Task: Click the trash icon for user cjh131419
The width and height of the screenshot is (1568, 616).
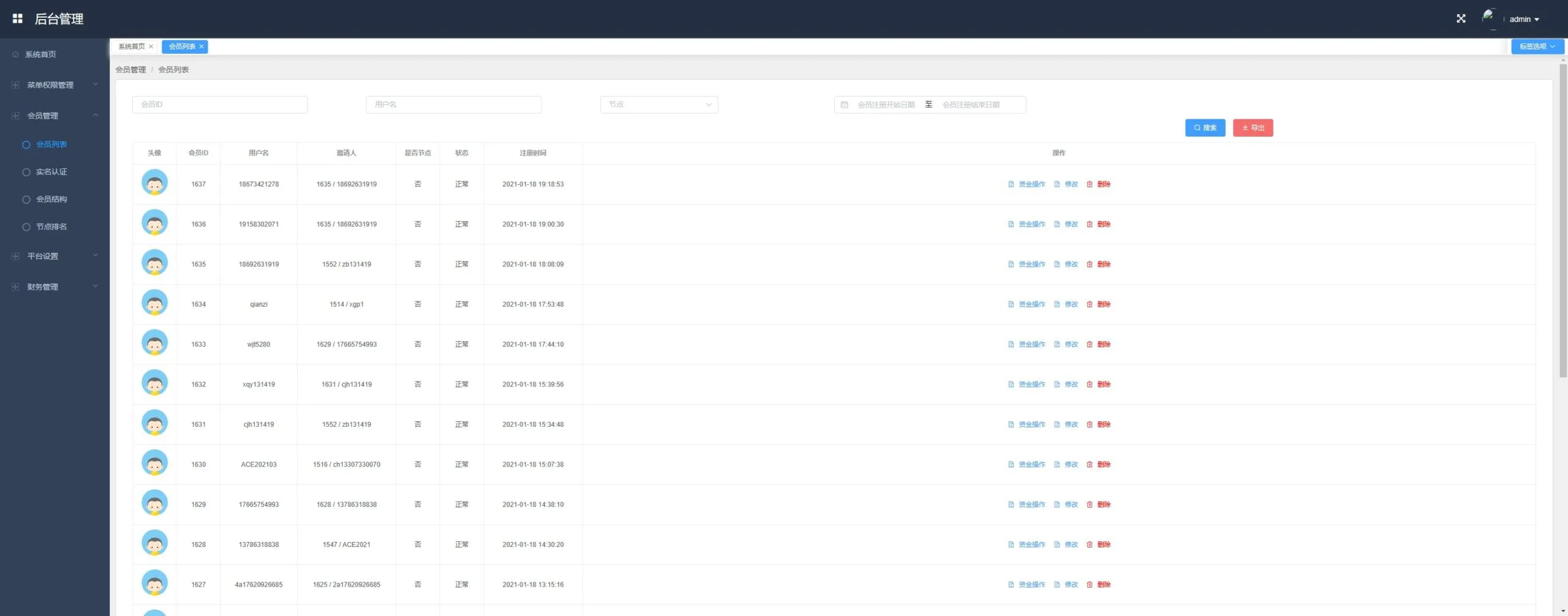Action: (1090, 424)
